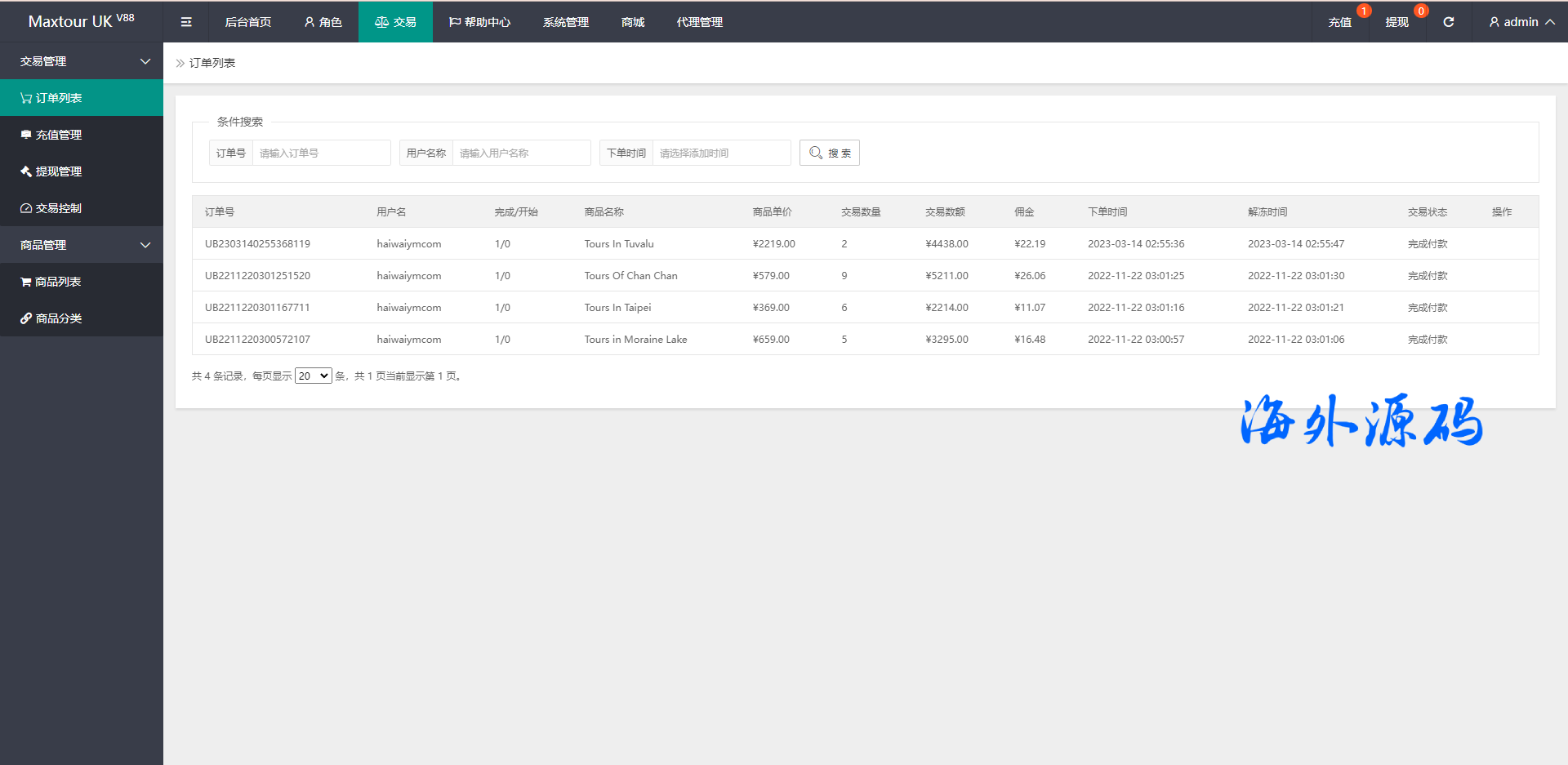Click the sidebar collapse hamburger icon
1568x765 pixels.
coord(186,22)
